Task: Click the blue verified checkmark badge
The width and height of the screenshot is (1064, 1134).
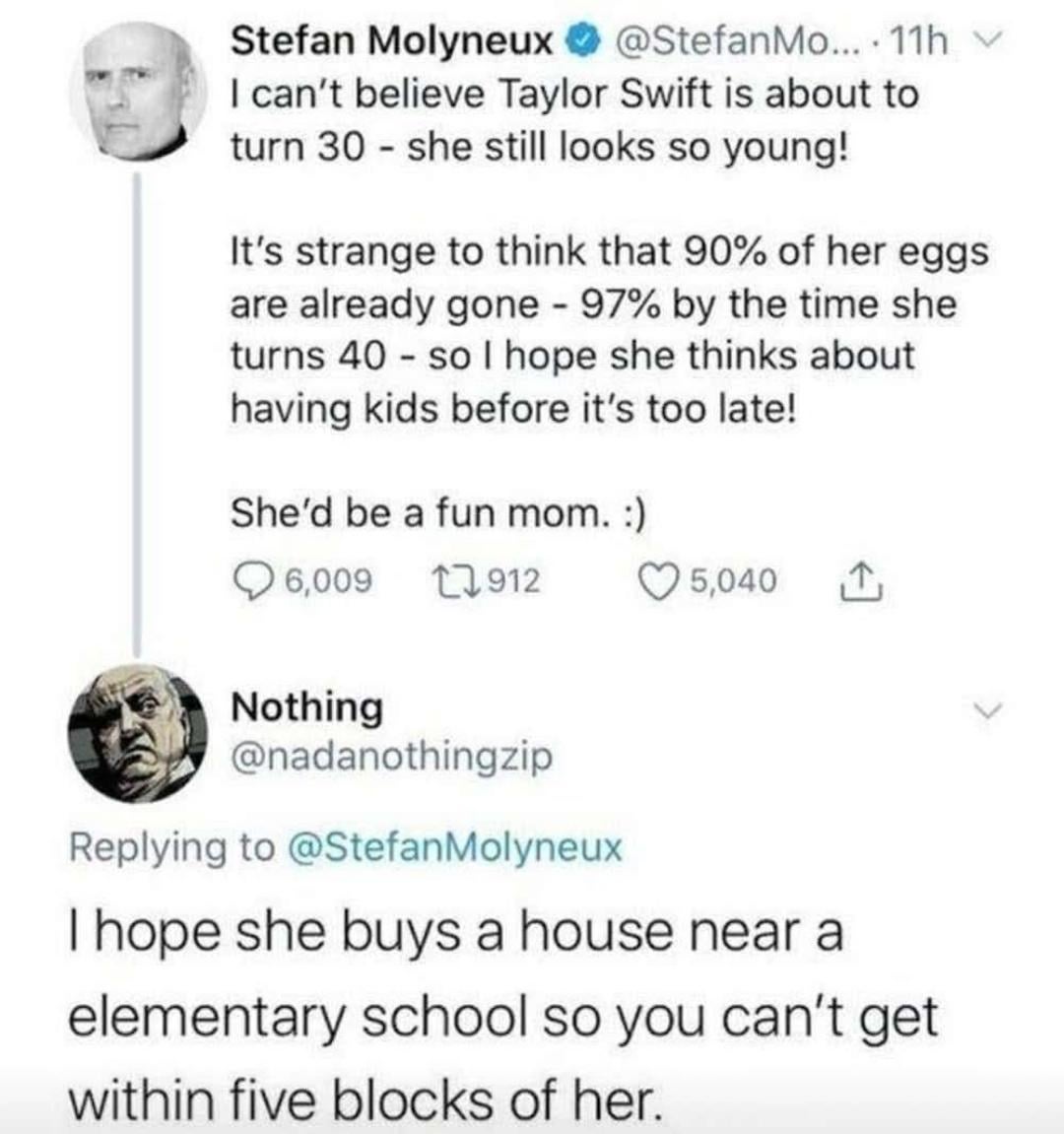Action: coord(585,41)
